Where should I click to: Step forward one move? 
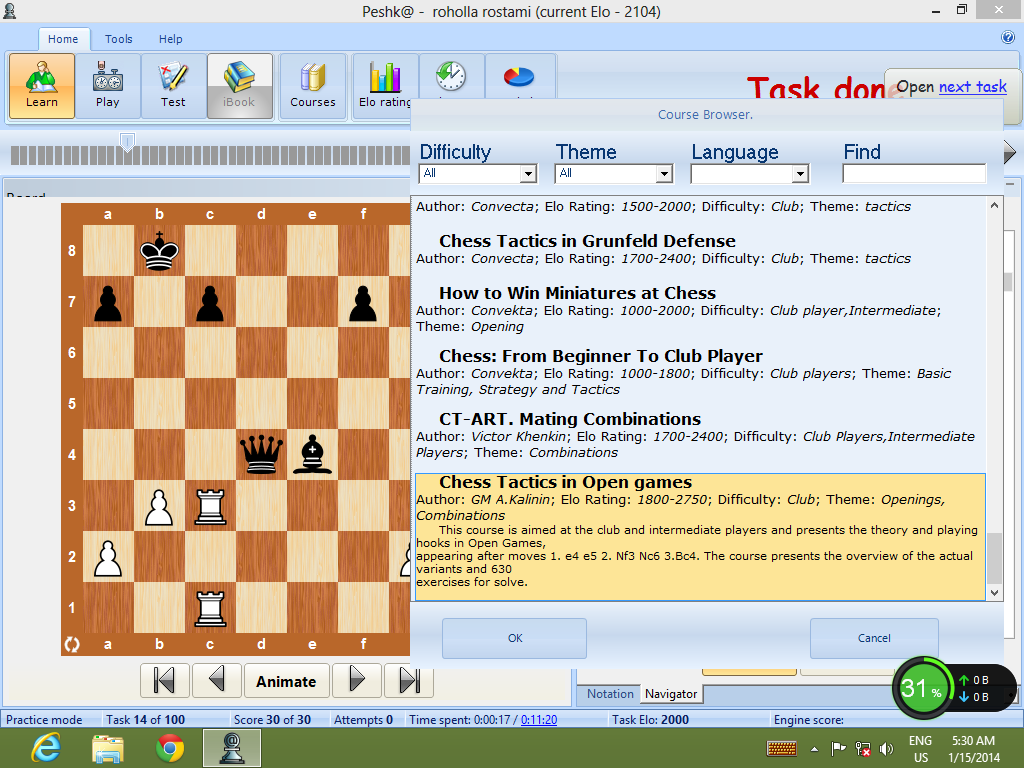pyautogui.click(x=356, y=681)
